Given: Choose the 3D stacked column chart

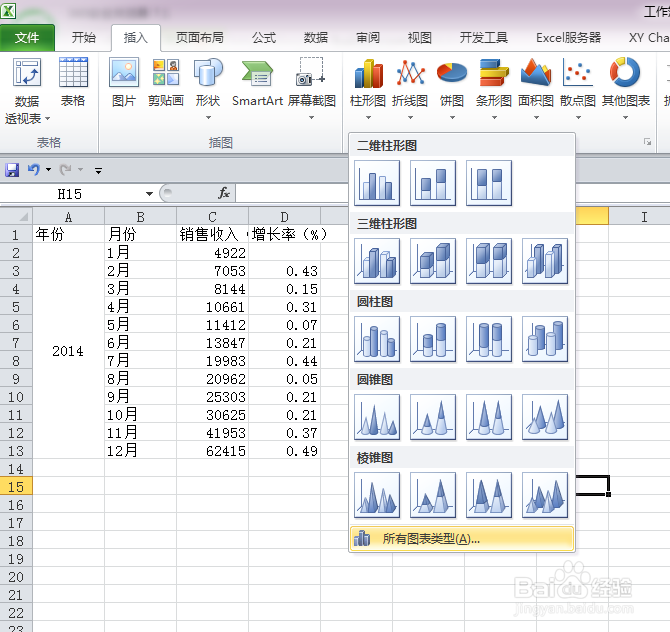Looking at the screenshot, I should click(433, 261).
